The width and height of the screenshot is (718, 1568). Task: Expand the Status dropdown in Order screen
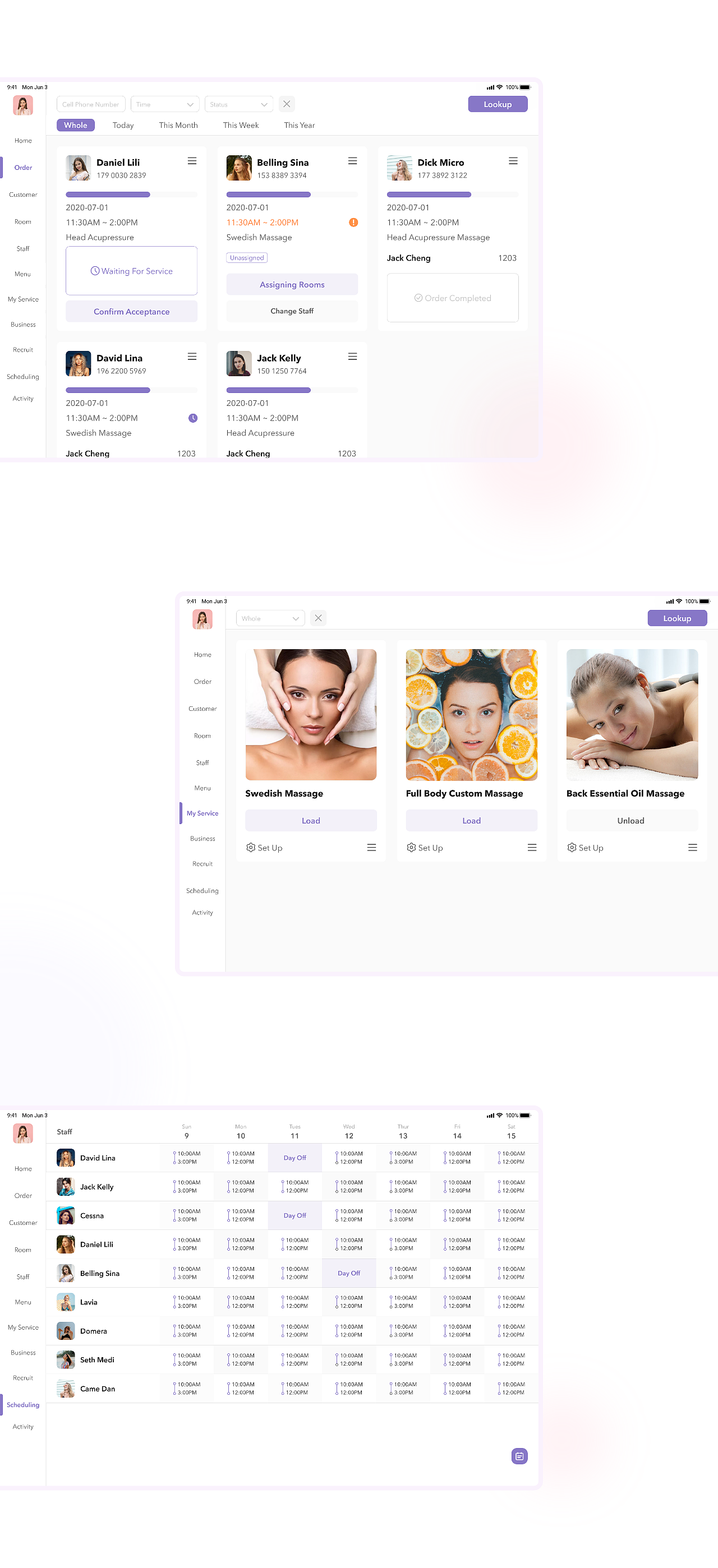239,104
